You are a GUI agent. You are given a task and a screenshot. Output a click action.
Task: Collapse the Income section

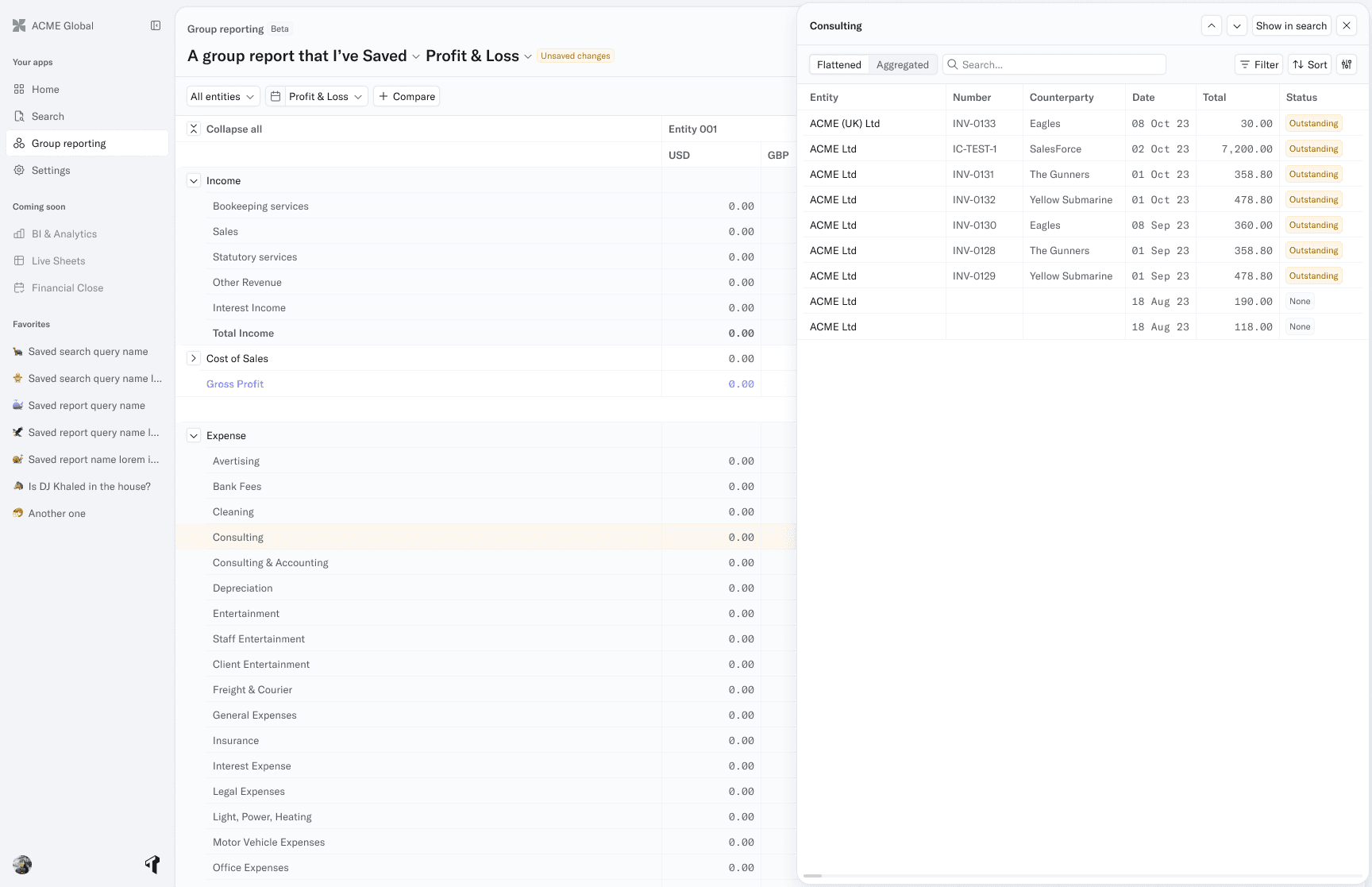click(x=194, y=181)
